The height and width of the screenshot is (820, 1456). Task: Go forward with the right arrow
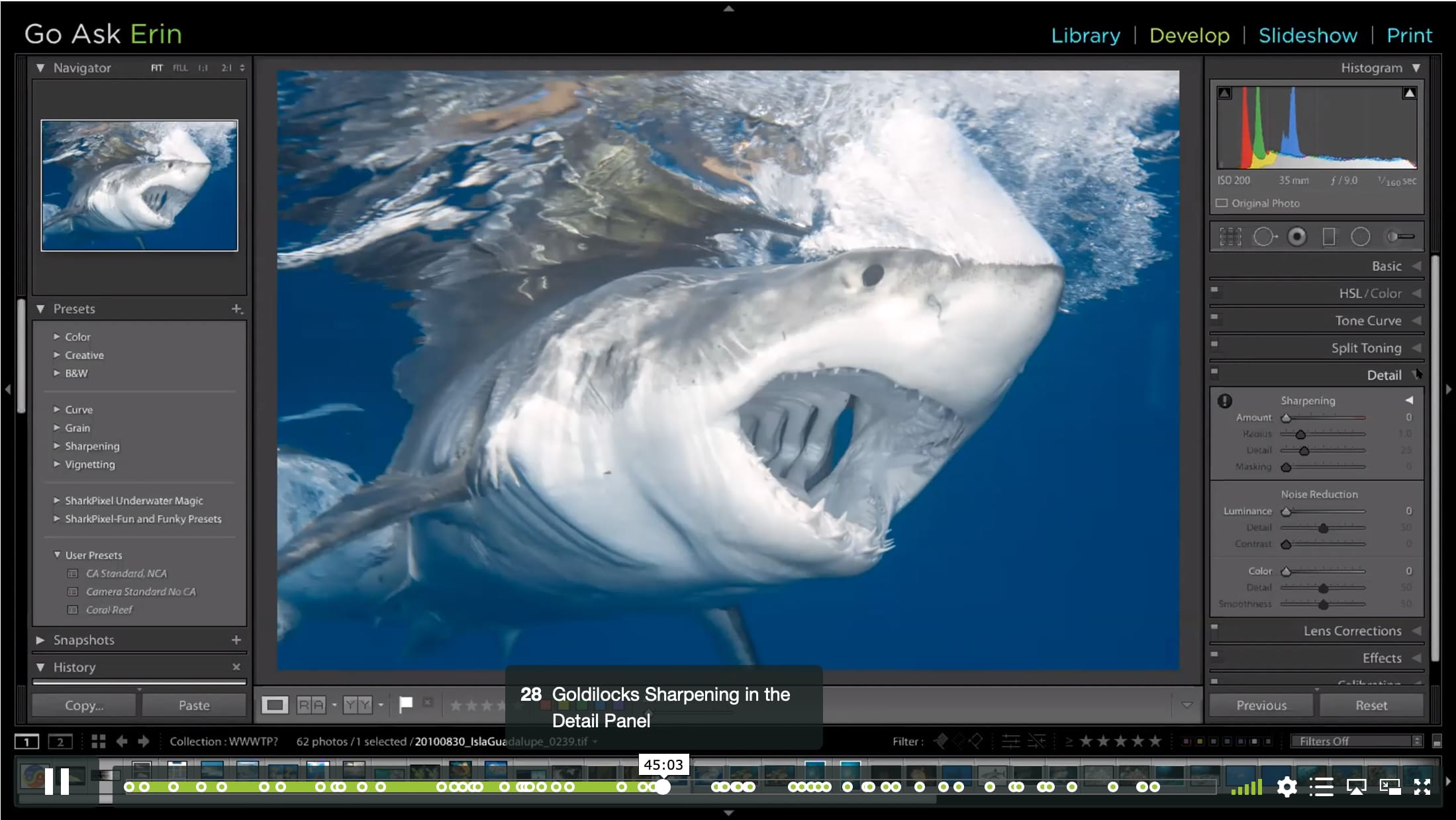pos(144,741)
